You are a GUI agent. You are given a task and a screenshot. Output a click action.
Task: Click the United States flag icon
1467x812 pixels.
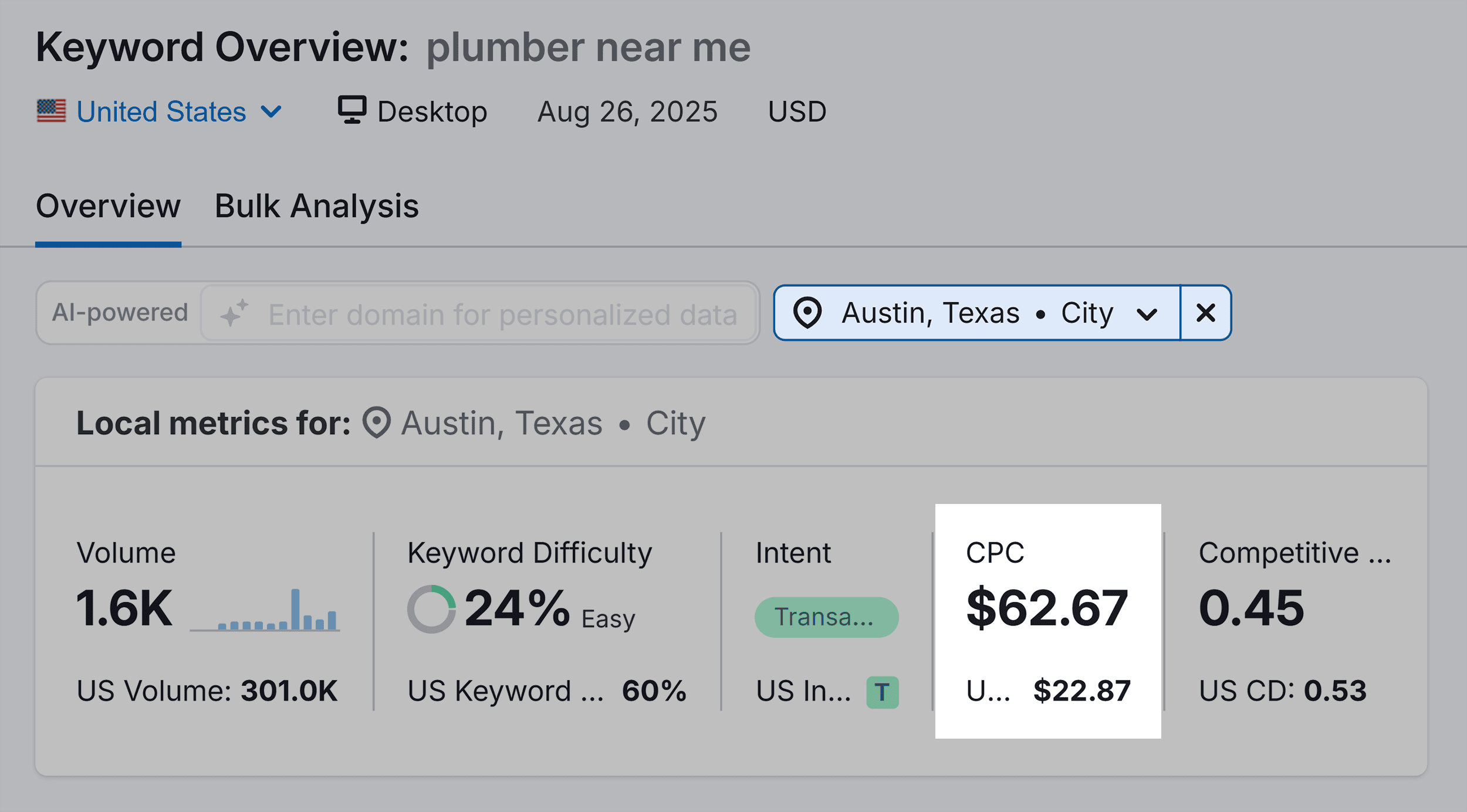(51, 111)
